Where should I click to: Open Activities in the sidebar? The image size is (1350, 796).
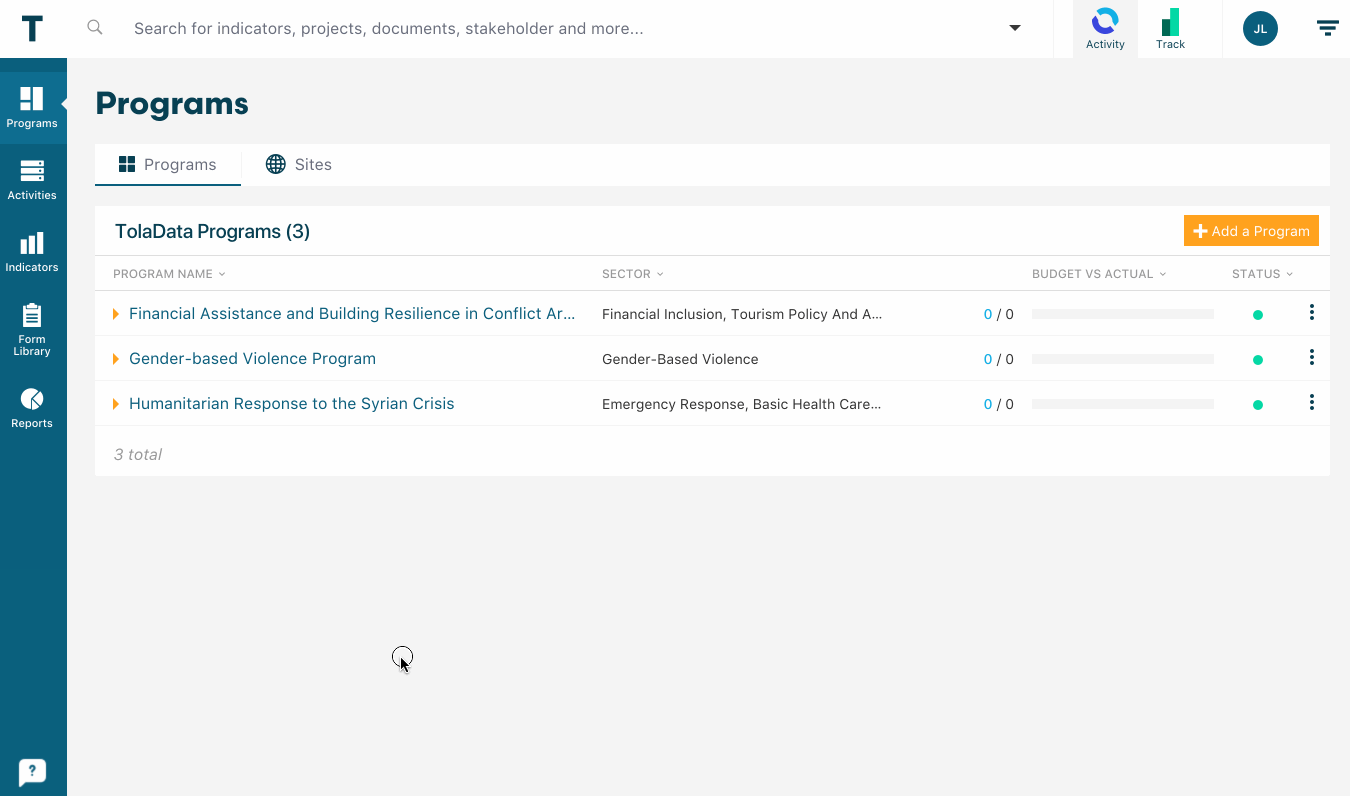pos(32,180)
